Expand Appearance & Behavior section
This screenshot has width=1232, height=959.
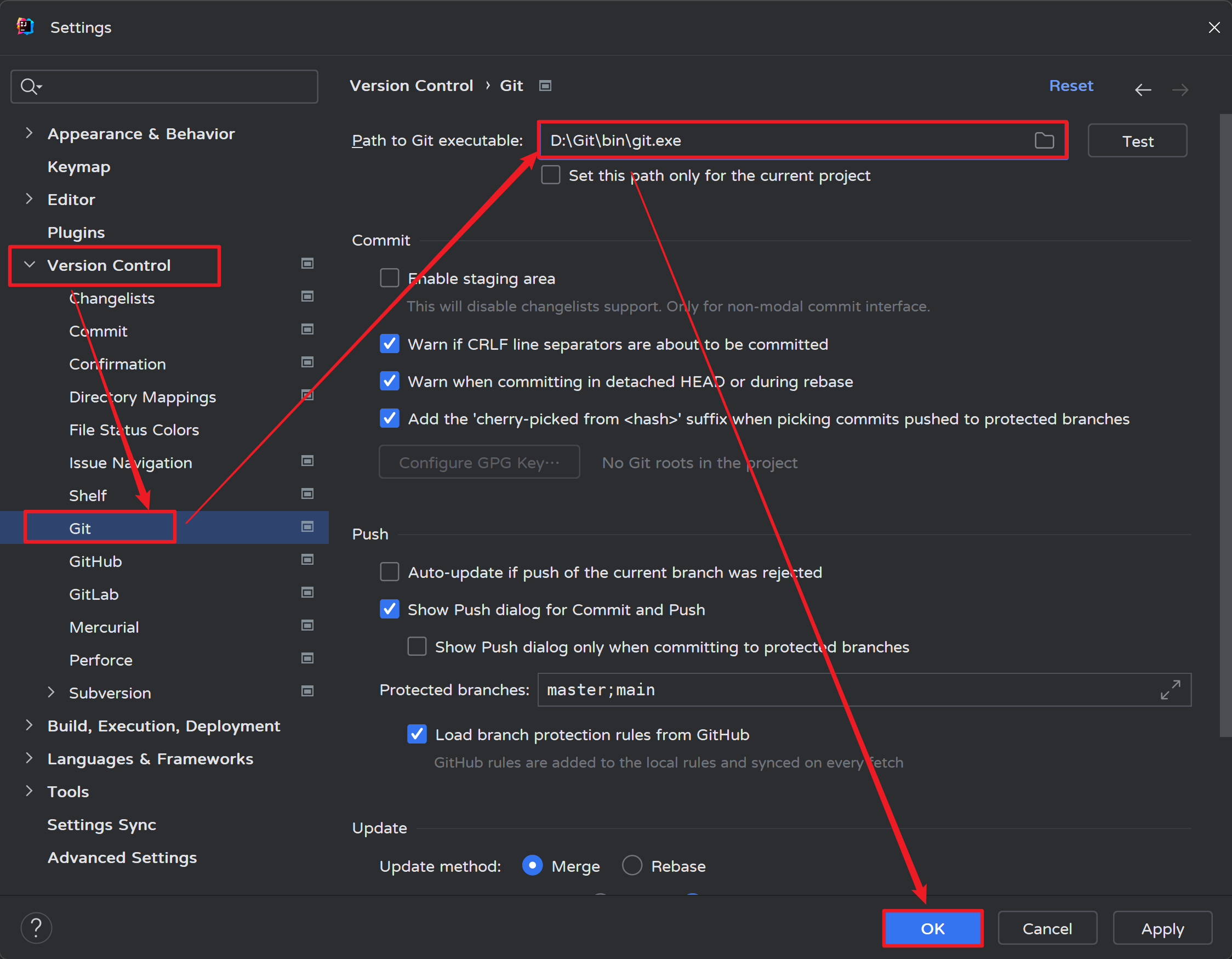30,133
